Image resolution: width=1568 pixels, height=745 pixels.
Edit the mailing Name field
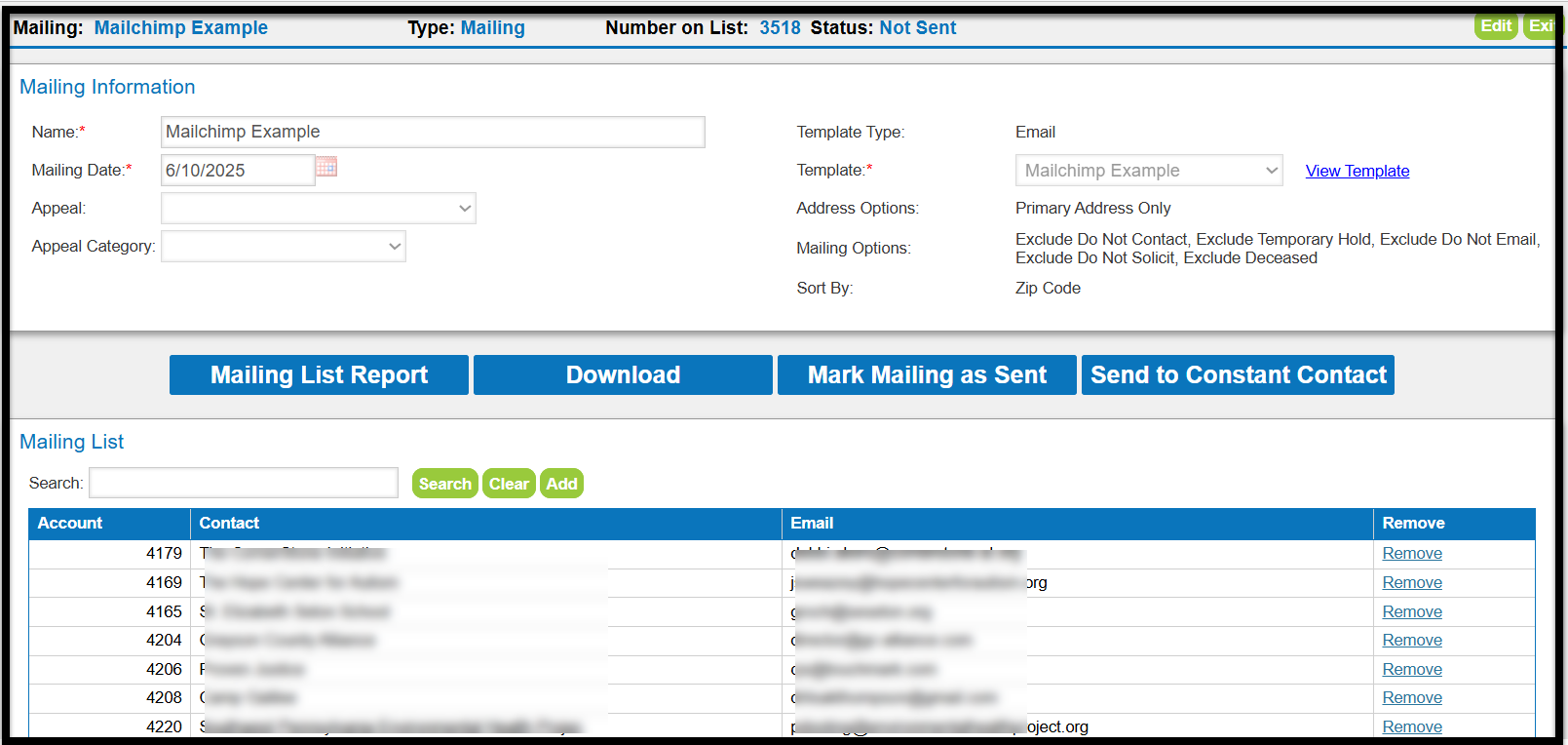433,132
